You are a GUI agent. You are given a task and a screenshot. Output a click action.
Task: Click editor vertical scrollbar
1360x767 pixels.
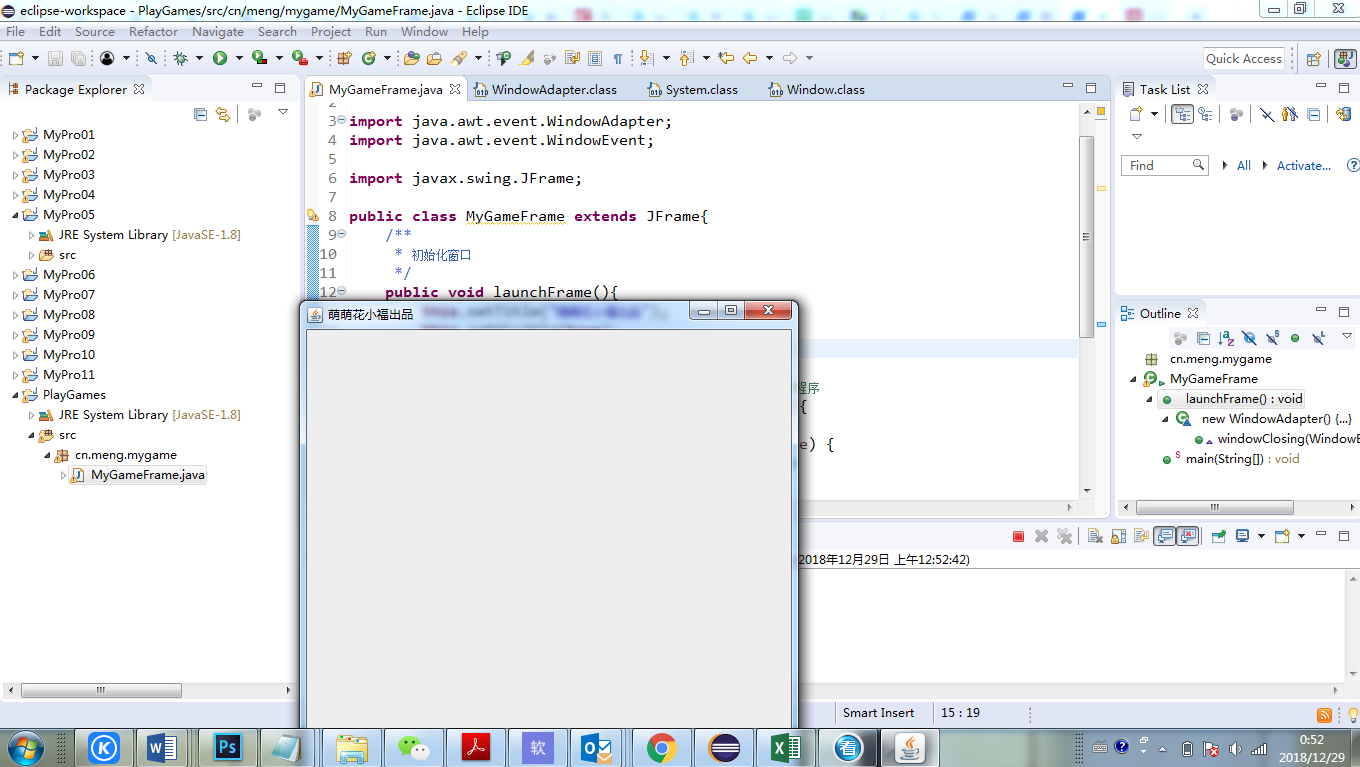pyautogui.click(x=1087, y=237)
